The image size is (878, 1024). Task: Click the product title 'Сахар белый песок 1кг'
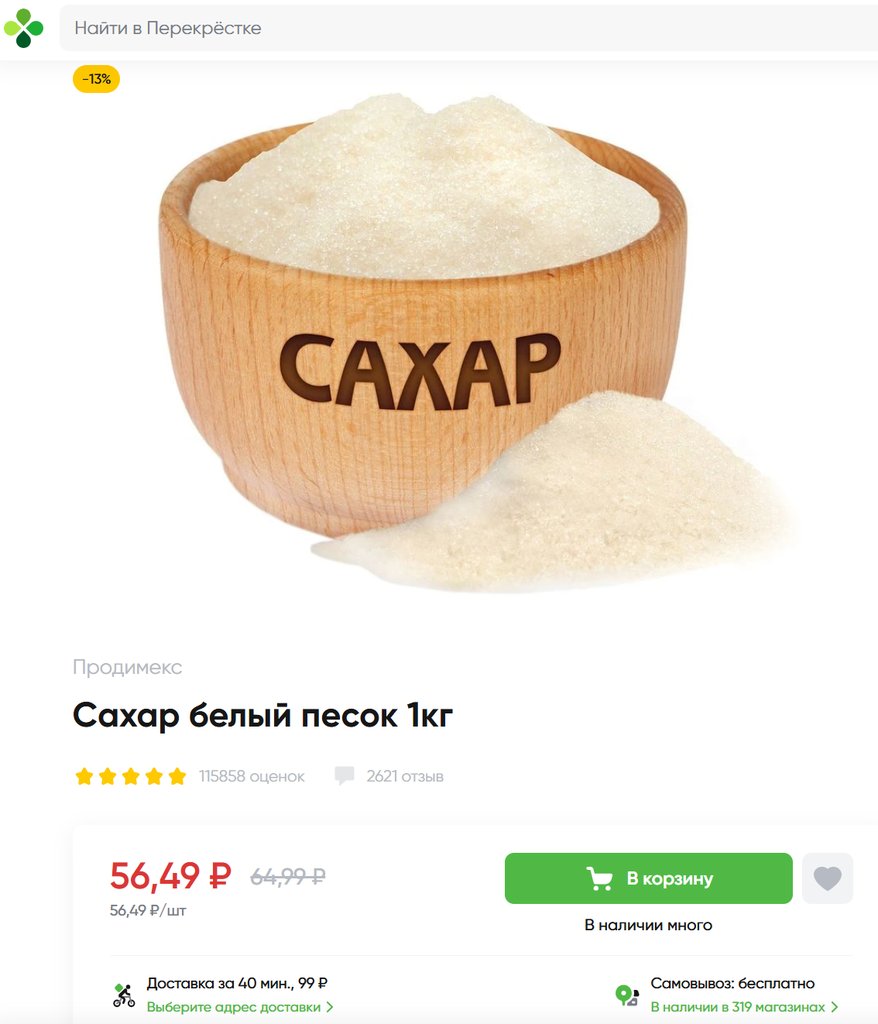point(263,715)
